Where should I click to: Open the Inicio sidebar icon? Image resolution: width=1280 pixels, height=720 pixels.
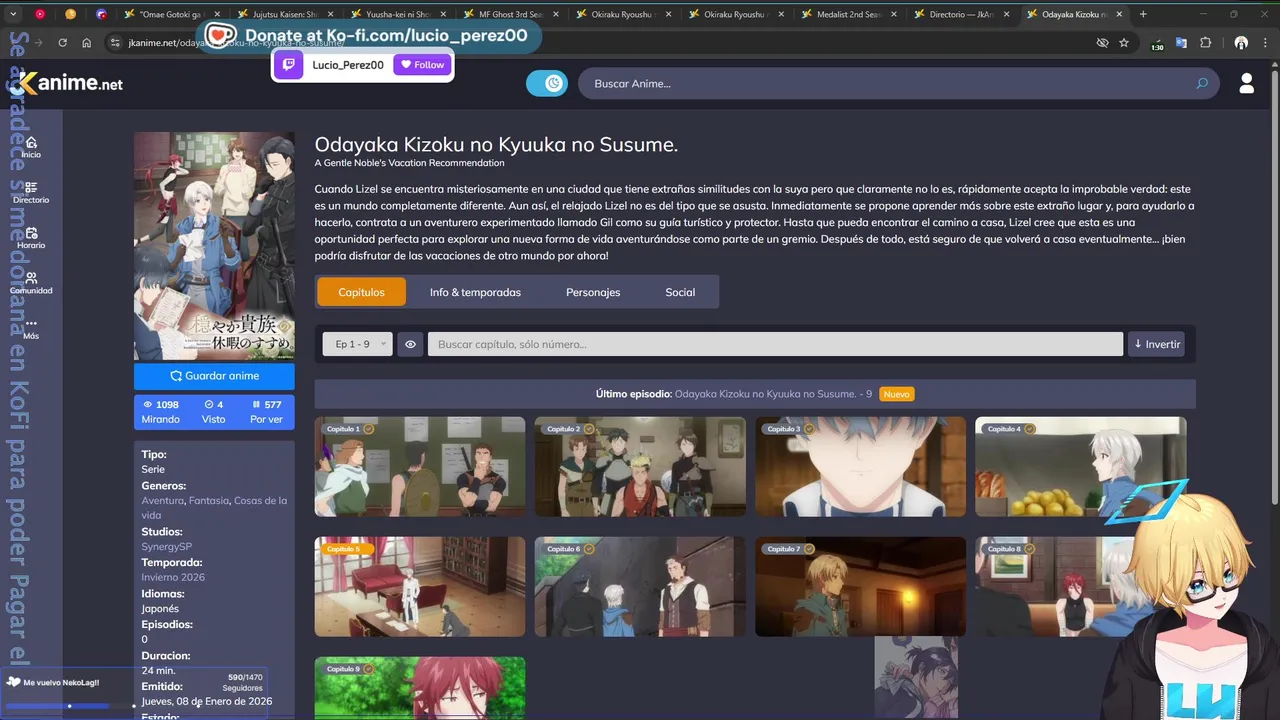pos(31,147)
